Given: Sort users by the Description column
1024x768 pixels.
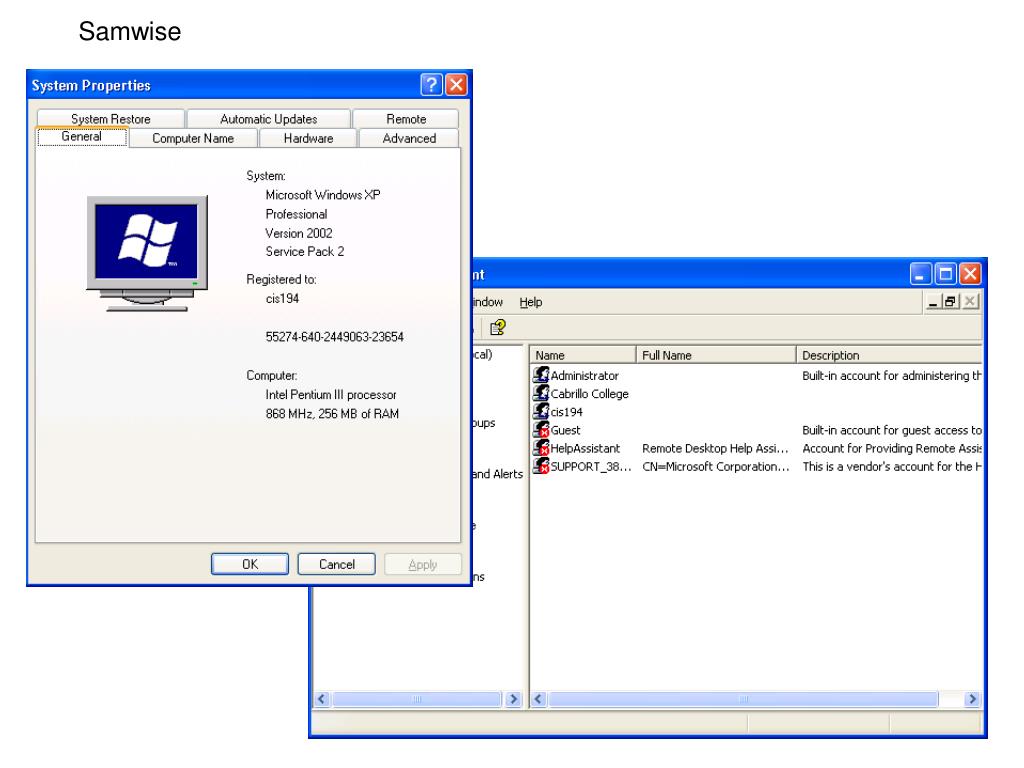Looking at the screenshot, I should [889, 355].
